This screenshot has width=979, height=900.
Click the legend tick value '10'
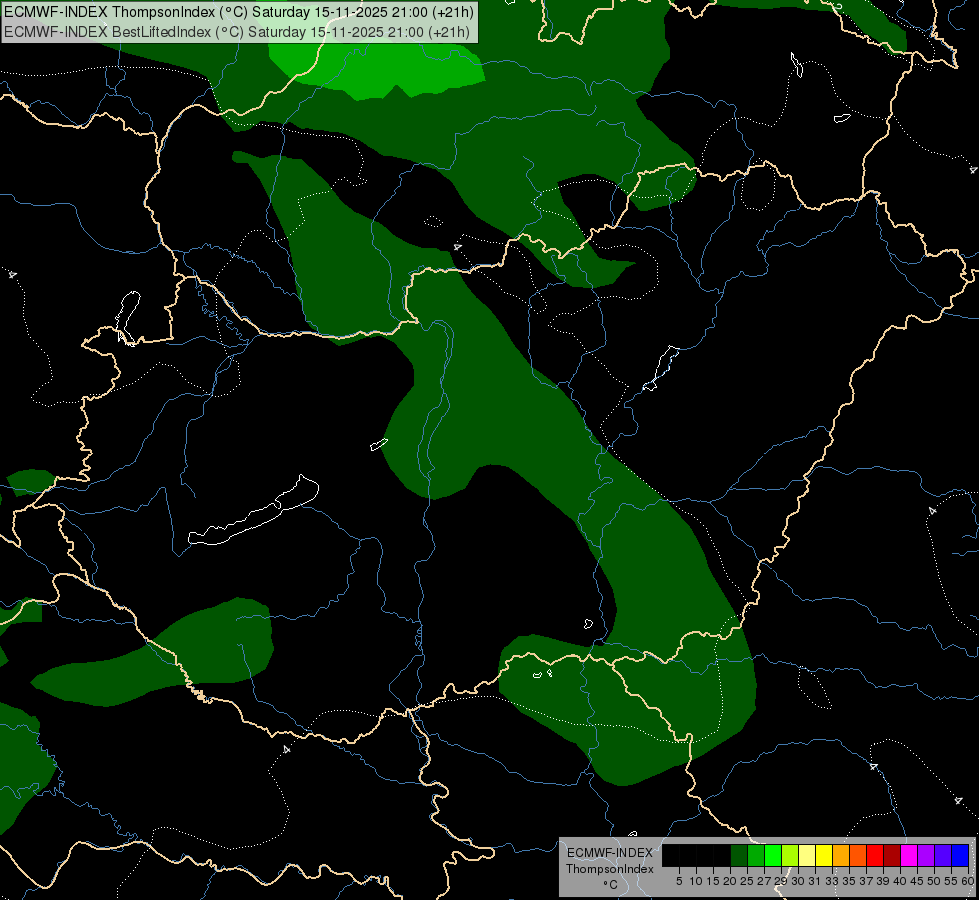[x=696, y=881]
